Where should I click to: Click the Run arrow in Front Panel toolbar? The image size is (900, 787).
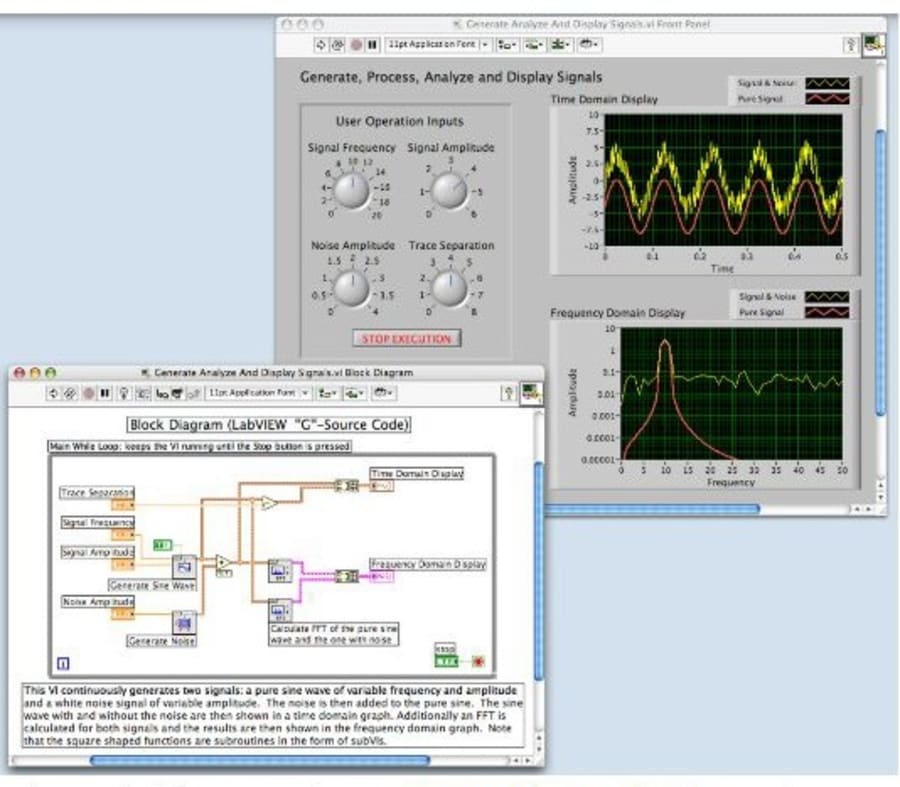pyautogui.click(x=321, y=44)
